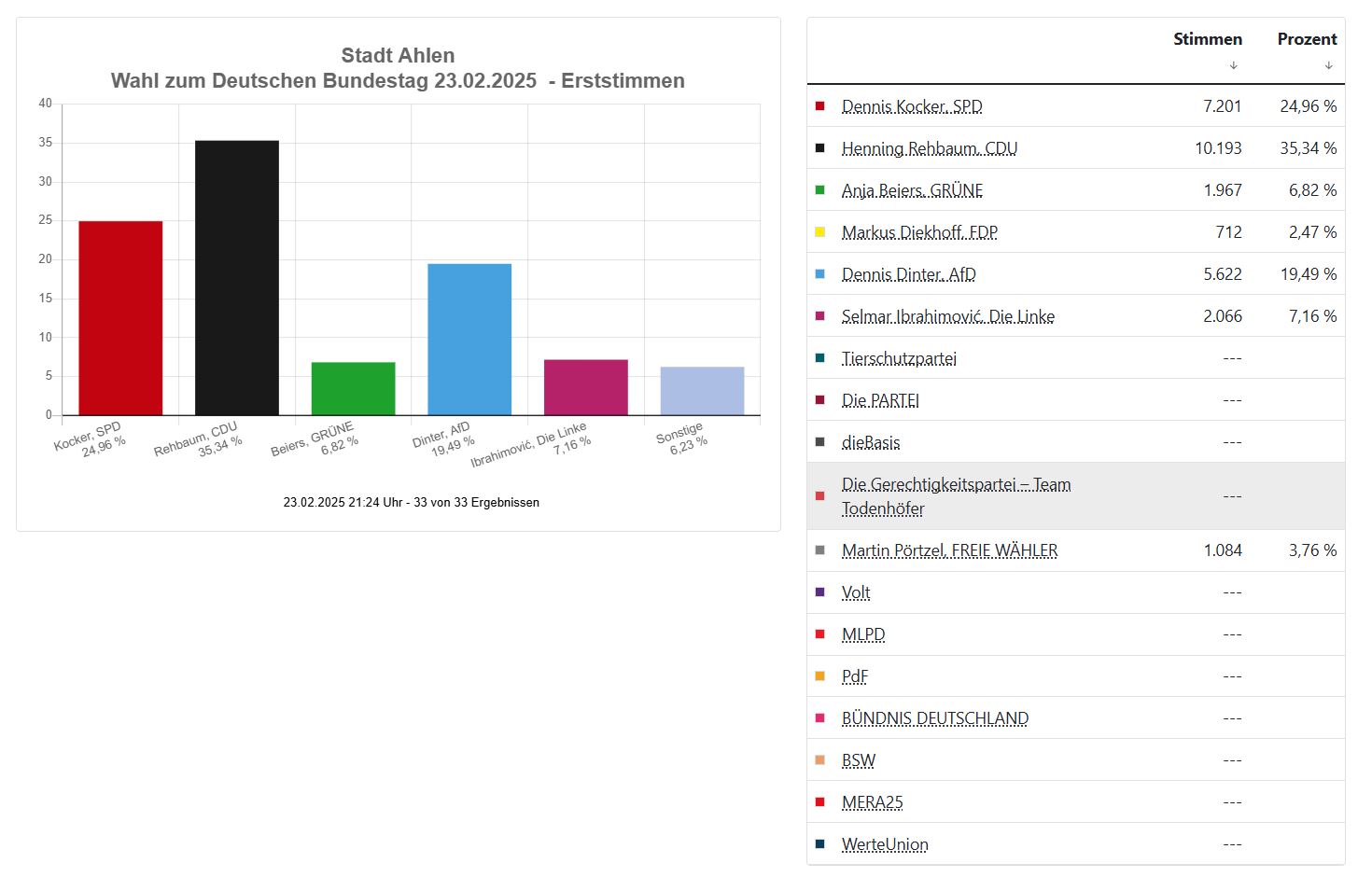Click yellow FDP color swatch in table

820,232
